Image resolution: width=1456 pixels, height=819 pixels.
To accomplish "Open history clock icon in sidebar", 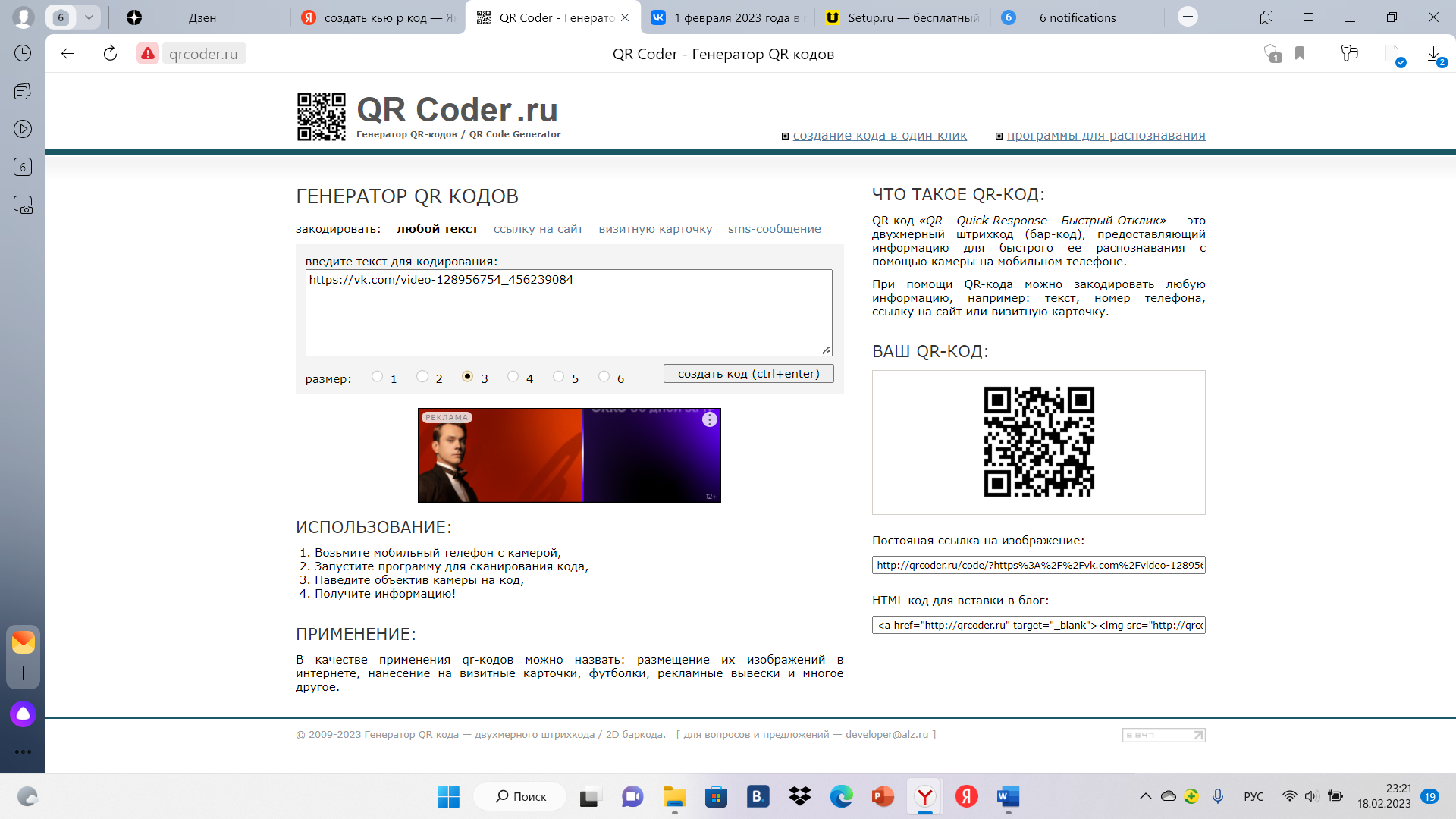I will 23,53.
